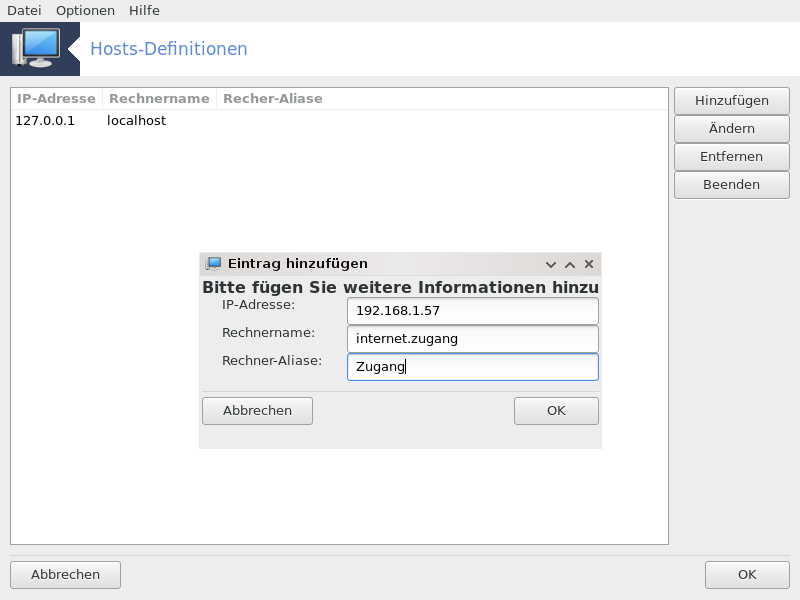Viewport: 800px width, 600px height.
Task: Click the 'Eintrag hinzufügen' title bar text
Action: 297,264
